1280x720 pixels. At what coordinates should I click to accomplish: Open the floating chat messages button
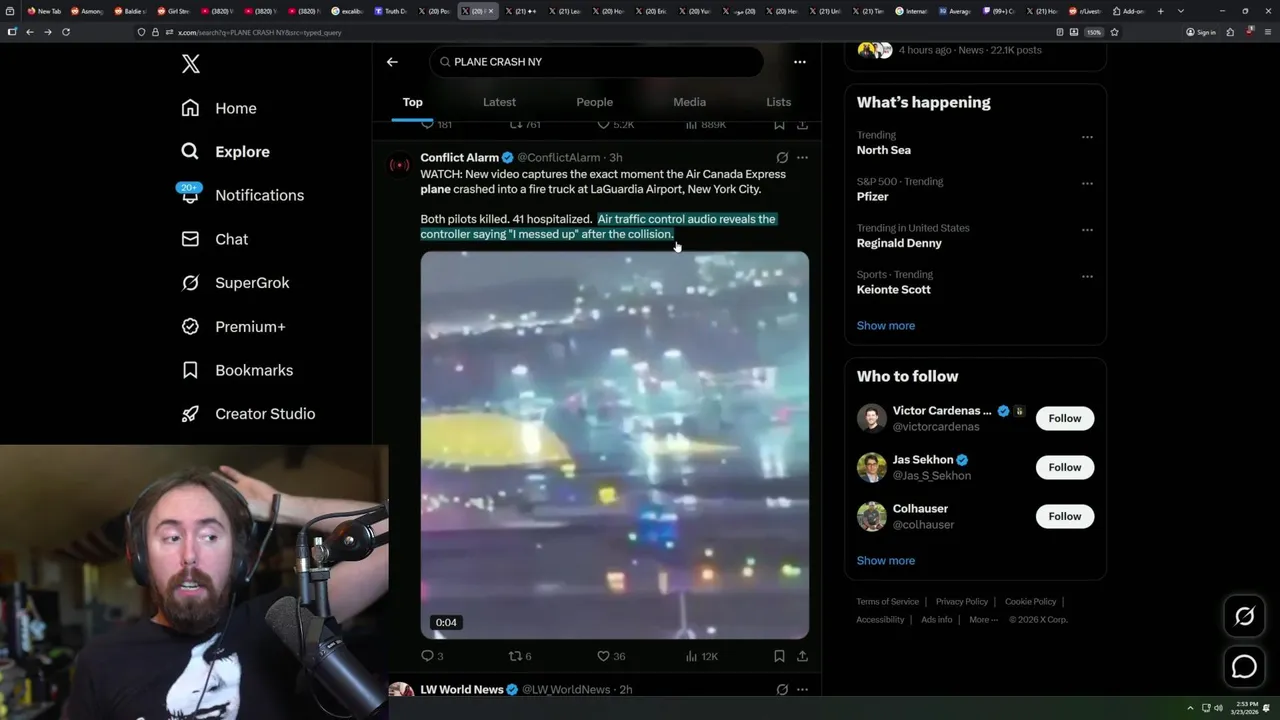[1244, 666]
